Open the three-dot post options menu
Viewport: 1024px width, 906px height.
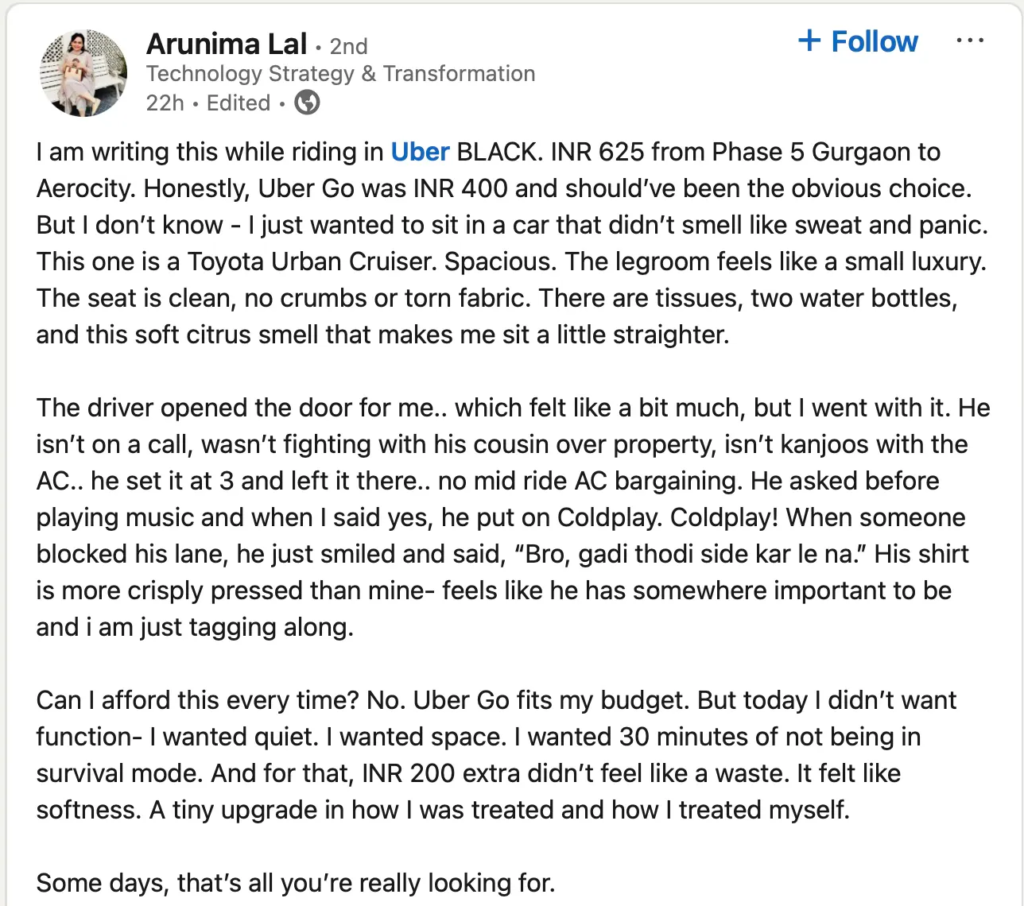click(970, 41)
